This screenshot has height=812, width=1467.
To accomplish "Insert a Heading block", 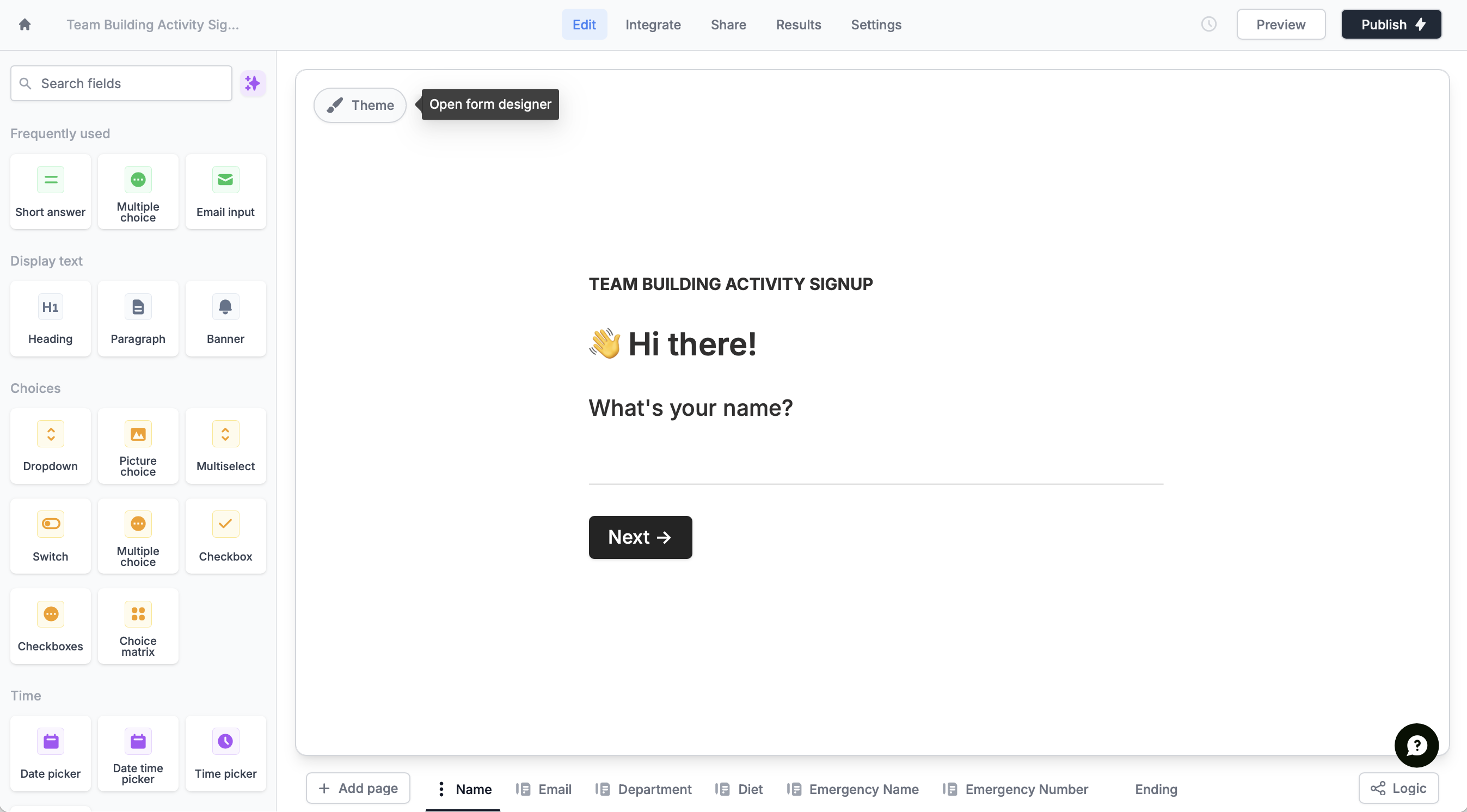I will [50, 319].
